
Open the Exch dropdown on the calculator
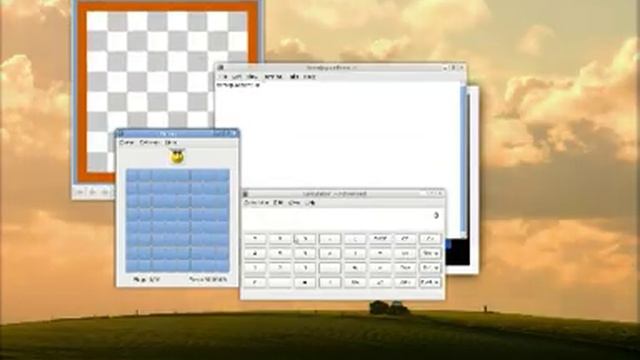pyautogui.click(x=430, y=282)
